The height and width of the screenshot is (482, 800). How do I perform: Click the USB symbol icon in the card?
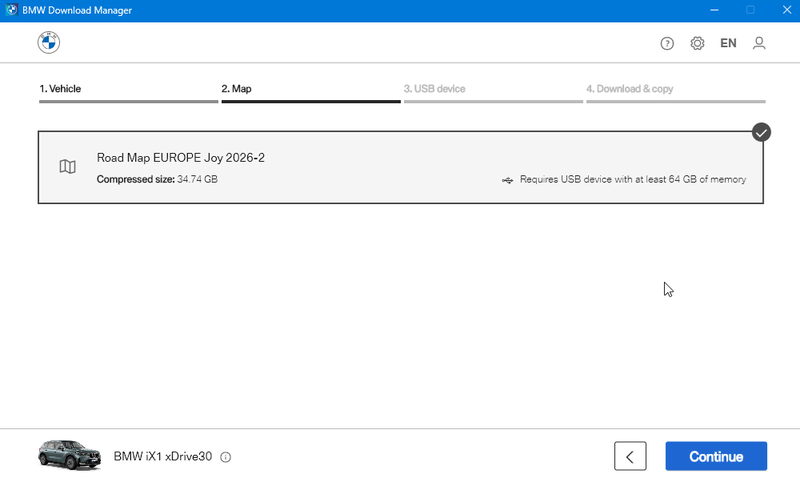click(x=507, y=180)
